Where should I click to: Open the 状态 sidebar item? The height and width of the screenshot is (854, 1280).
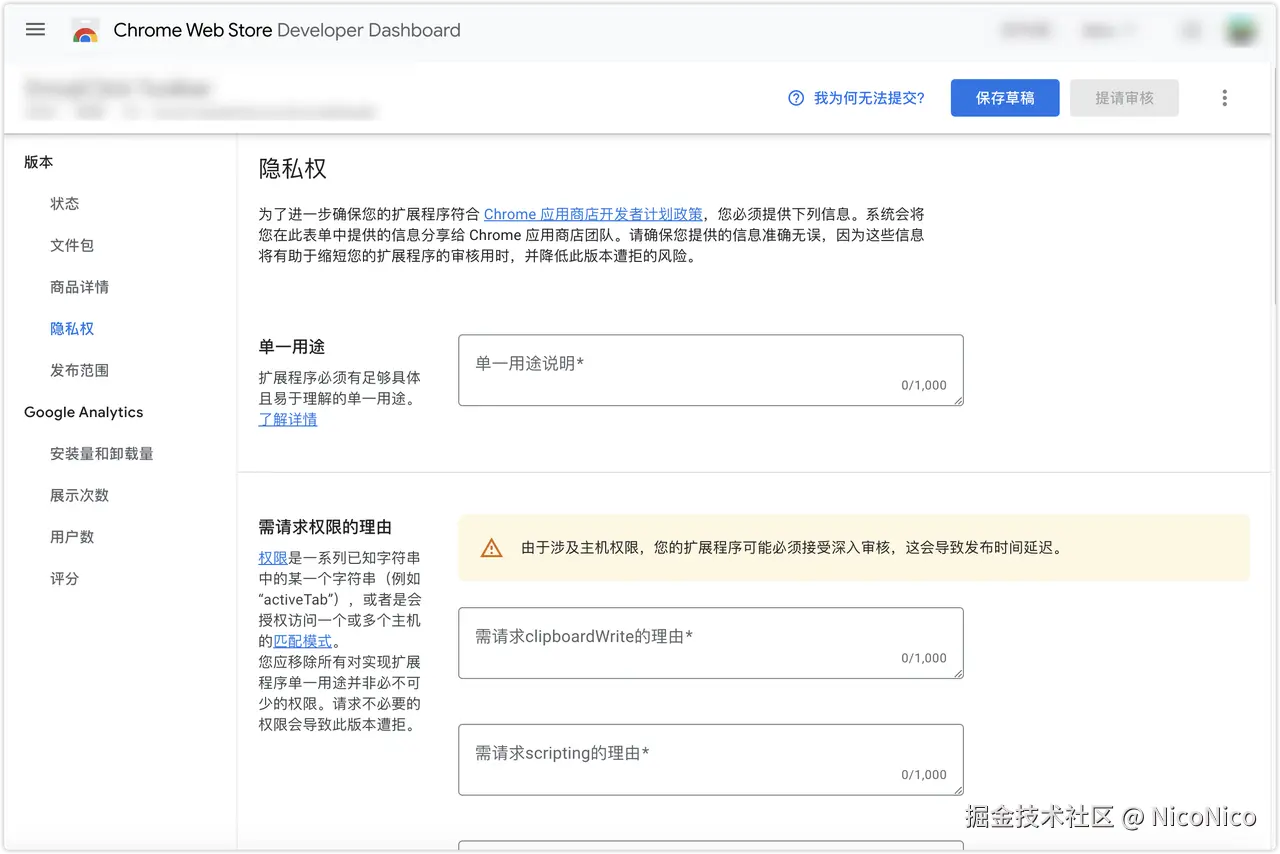point(65,203)
